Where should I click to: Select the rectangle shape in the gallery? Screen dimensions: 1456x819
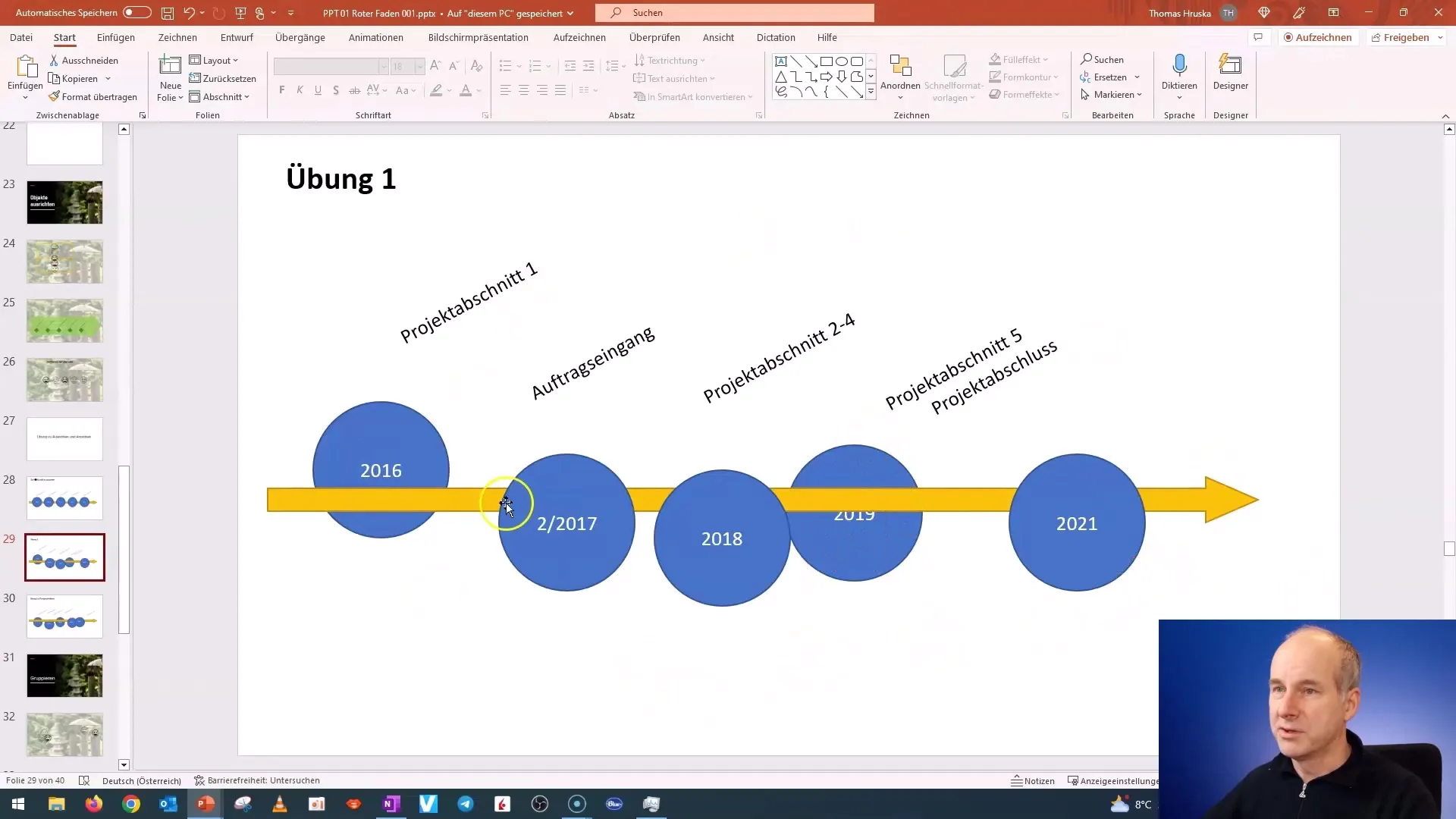[x=827, y=61]
